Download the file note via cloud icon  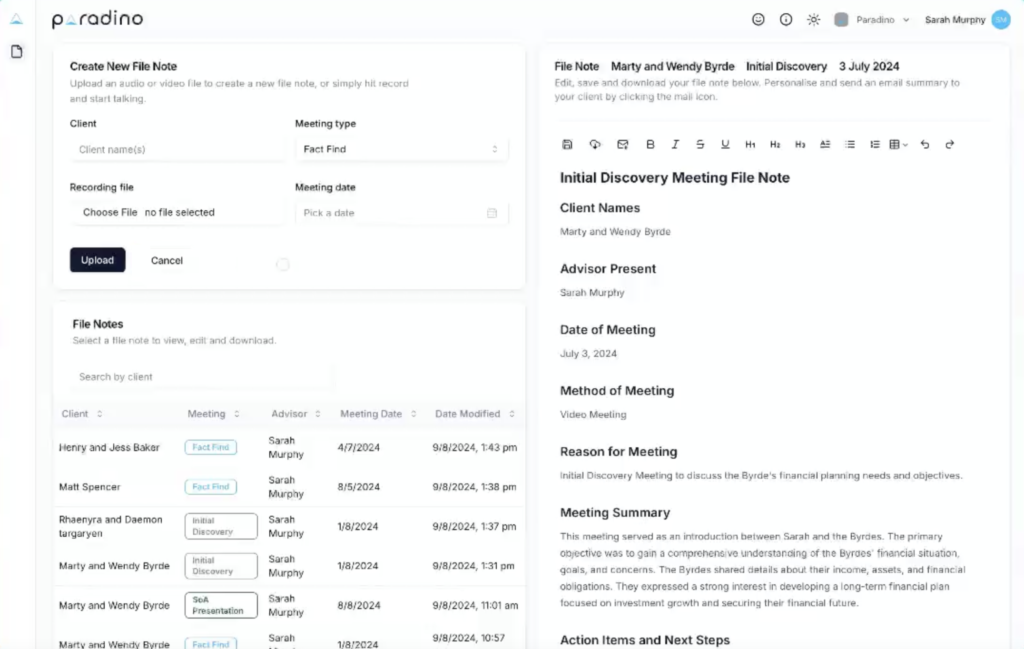(595, 144)
